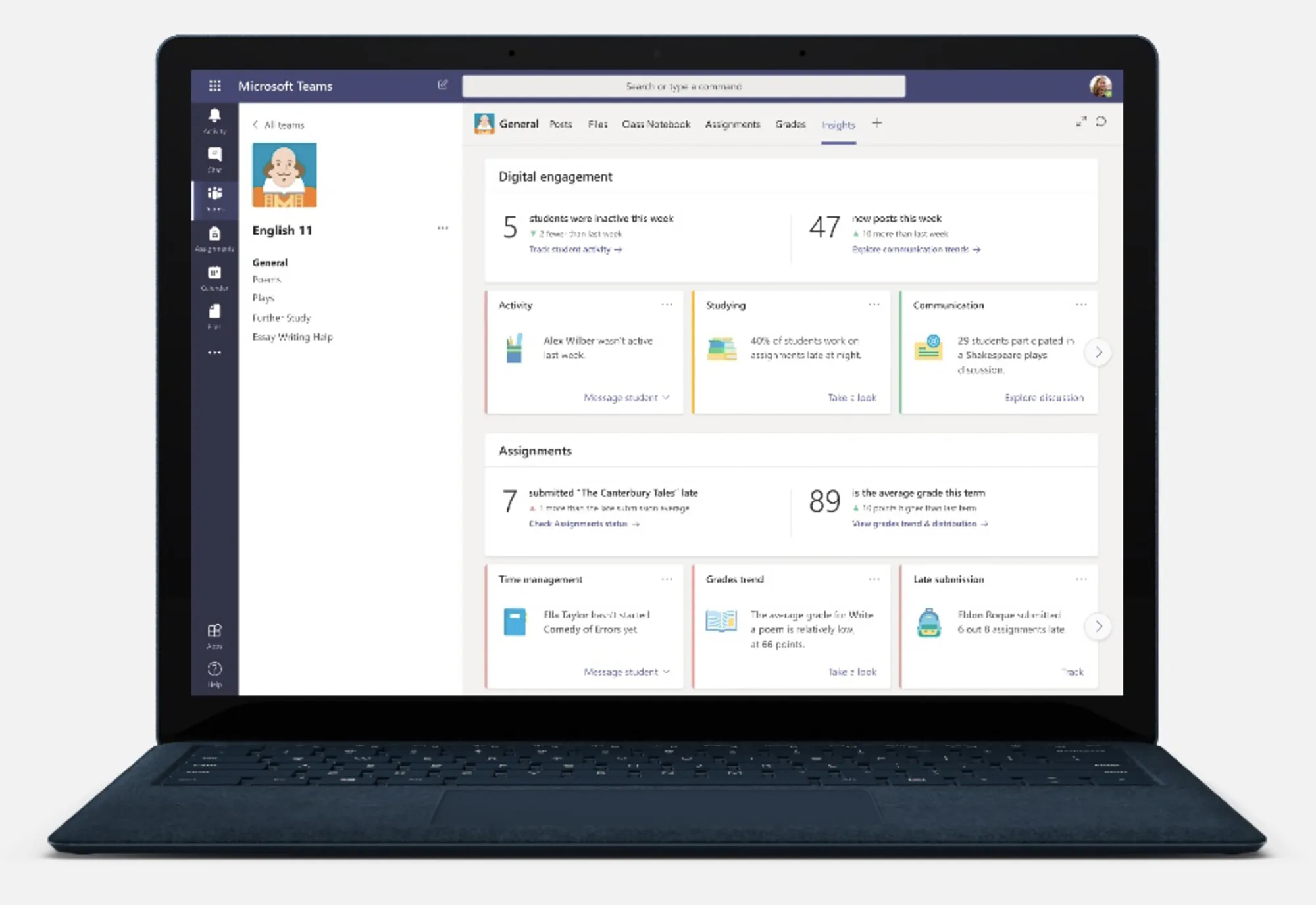Open the app launcher waffle icon

pyautogui.click(x=215, y=86)
